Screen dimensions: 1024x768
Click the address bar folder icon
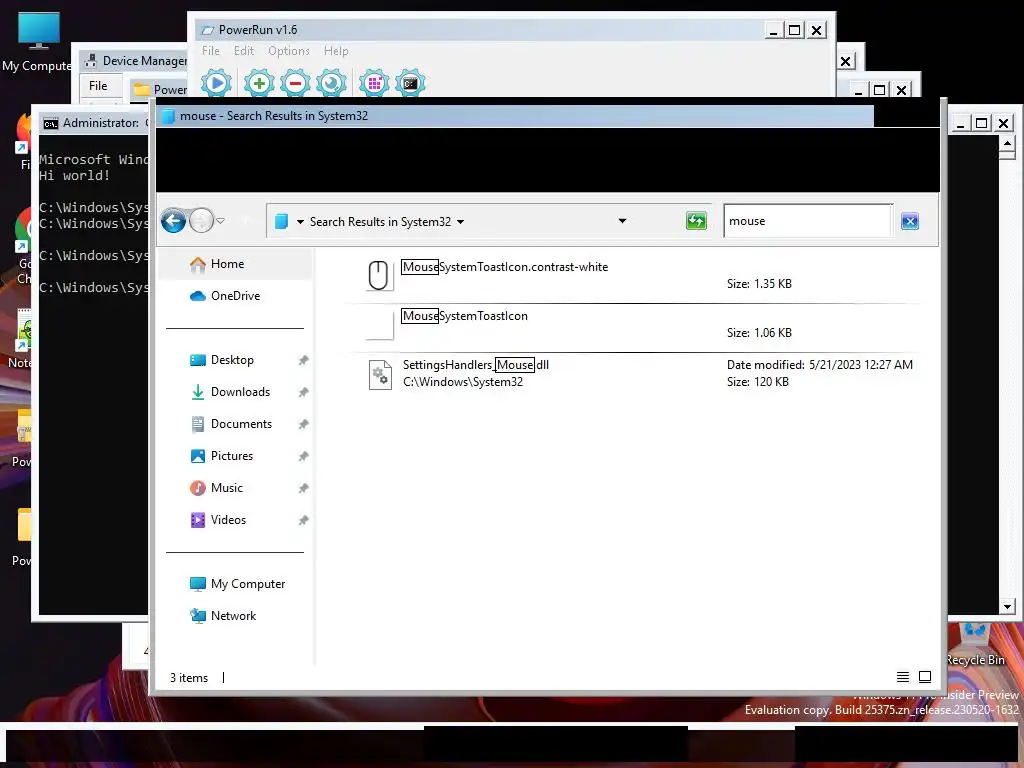point(281,221)
